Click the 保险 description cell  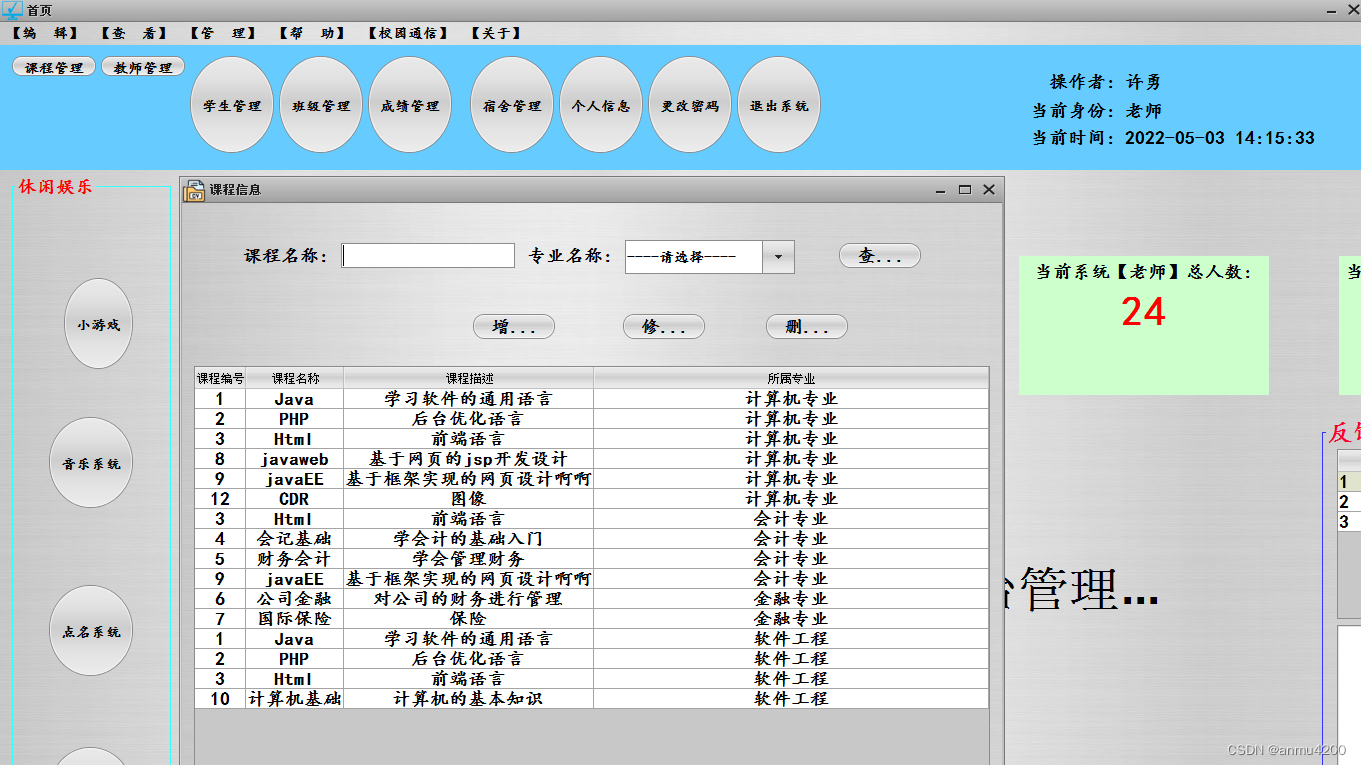(x=468, y=619)
